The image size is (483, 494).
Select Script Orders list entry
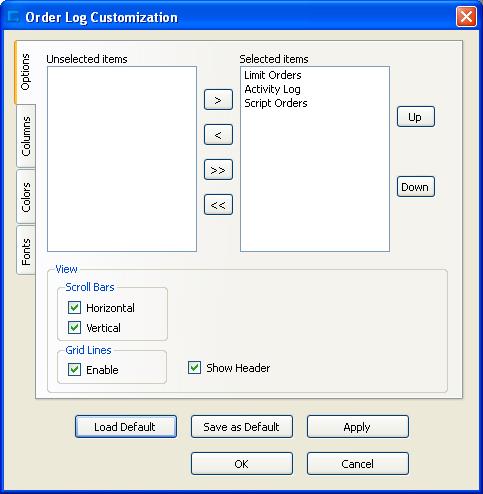[x=276, y=103]
